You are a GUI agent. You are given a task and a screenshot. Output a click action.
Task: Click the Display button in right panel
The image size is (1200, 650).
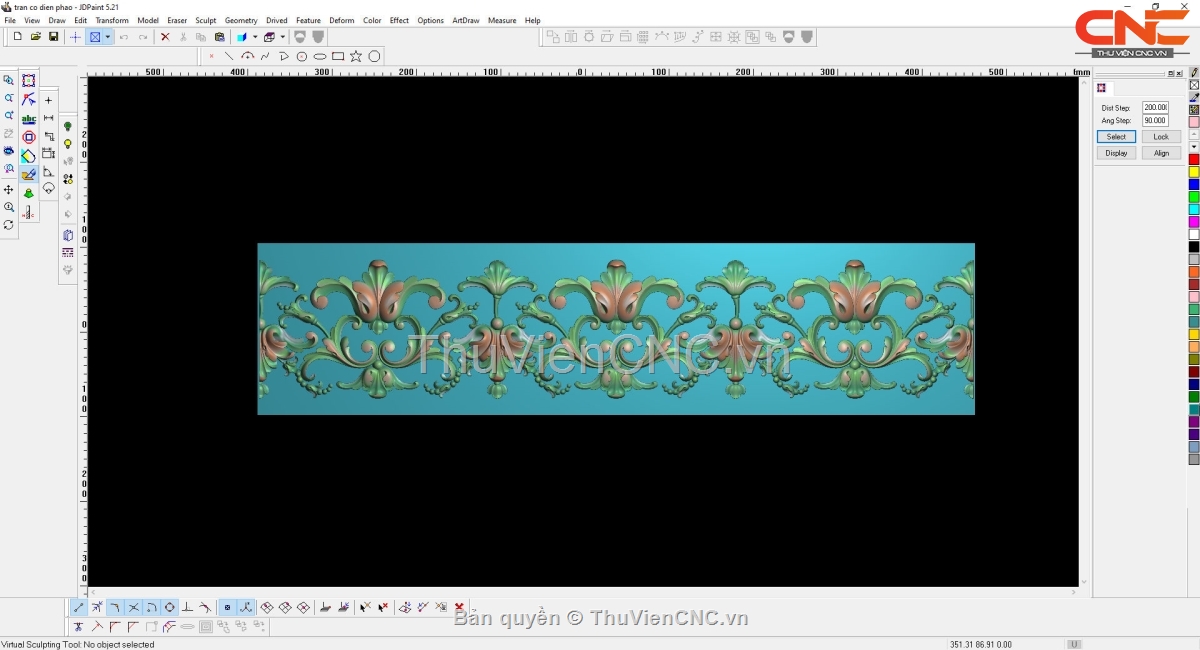1116,153
